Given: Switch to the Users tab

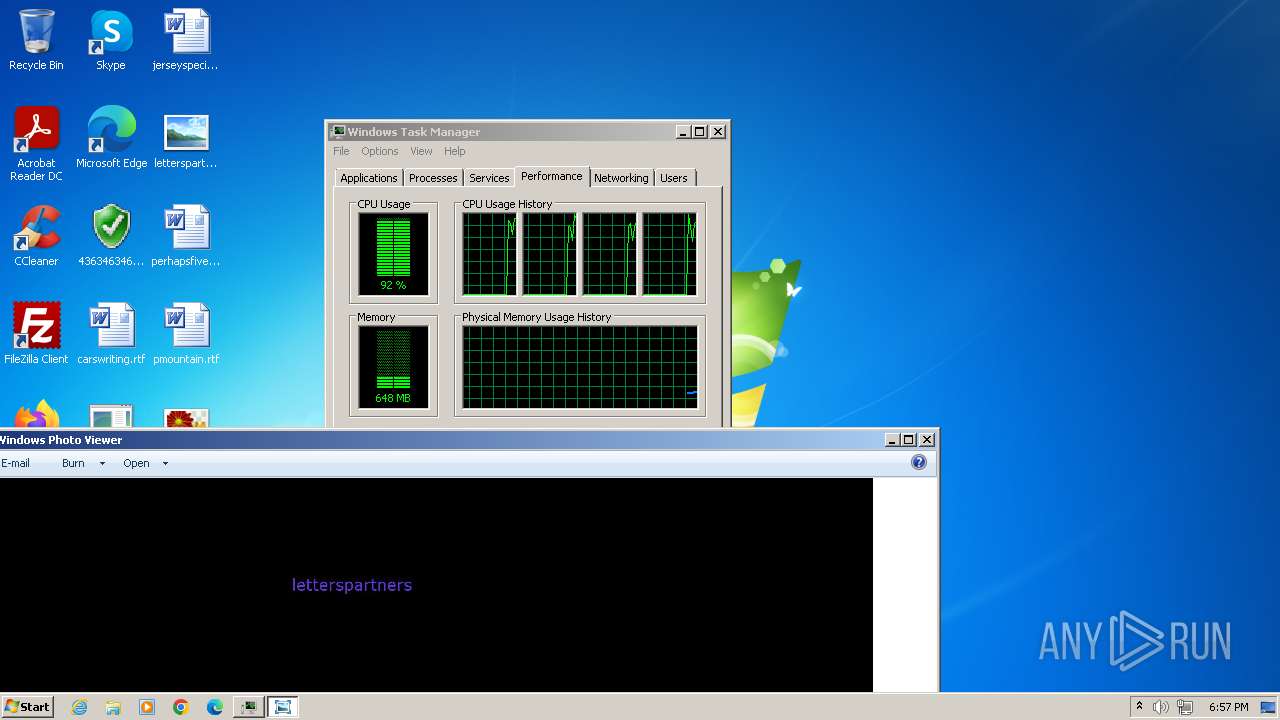Looking at the screenshot, I should coord(674,178).
